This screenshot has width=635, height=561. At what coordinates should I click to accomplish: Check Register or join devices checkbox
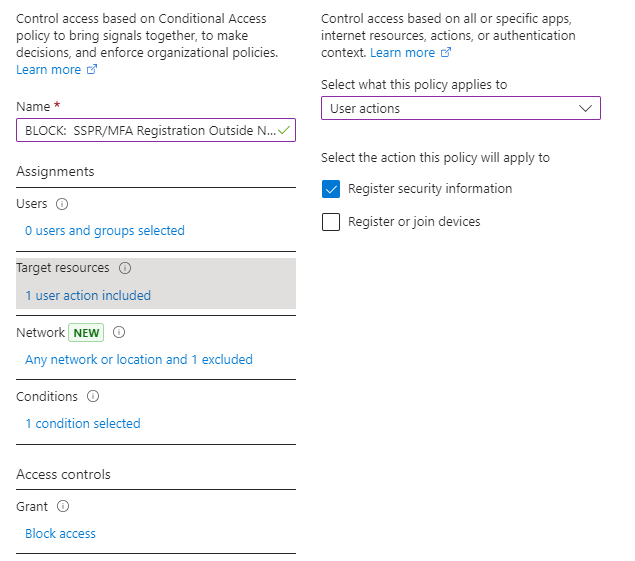click(331, 222)
